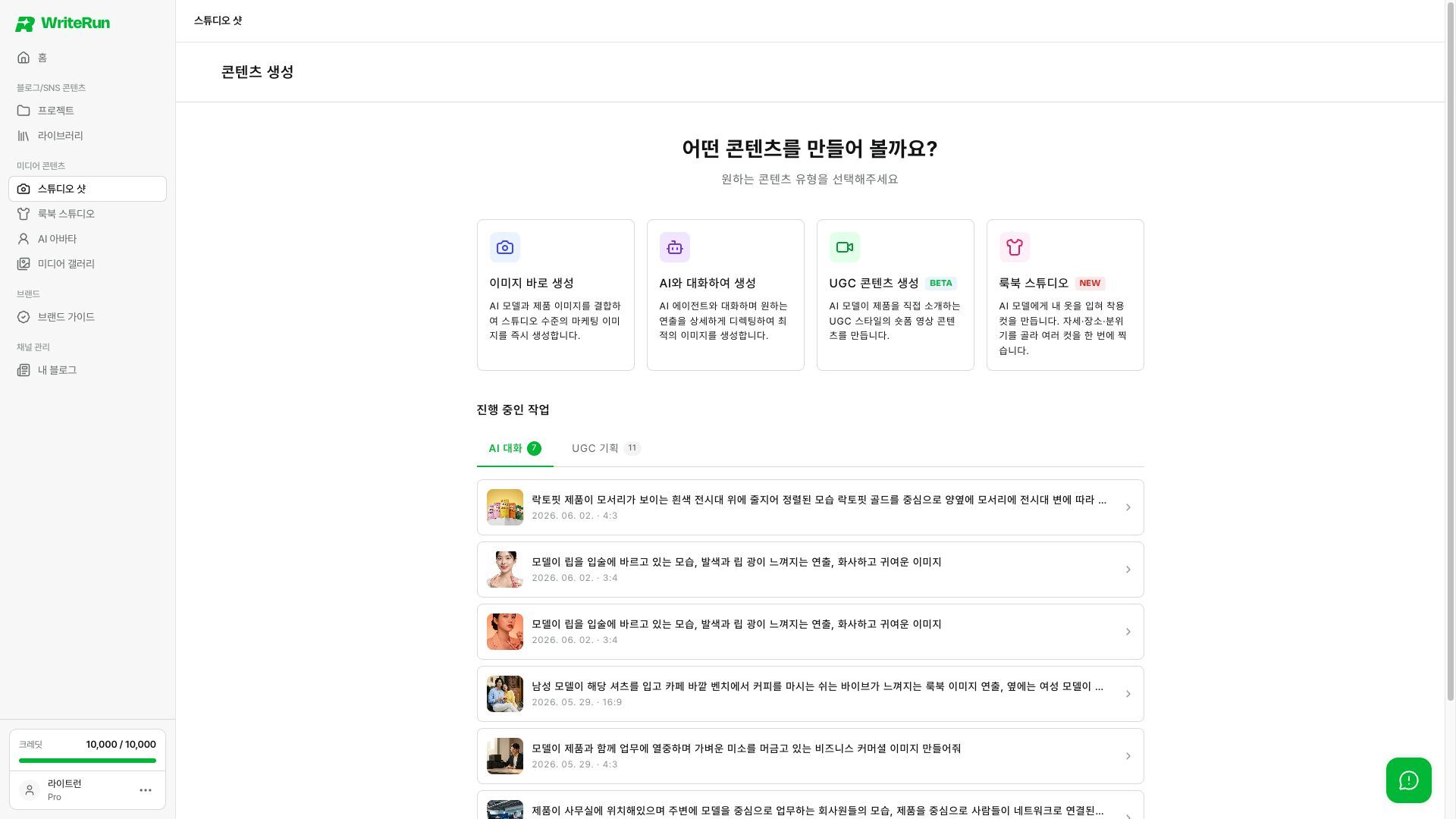Open the 내 블로그 newspaper icon
This screenshot has height=819, width=1456.
point(24,370)
